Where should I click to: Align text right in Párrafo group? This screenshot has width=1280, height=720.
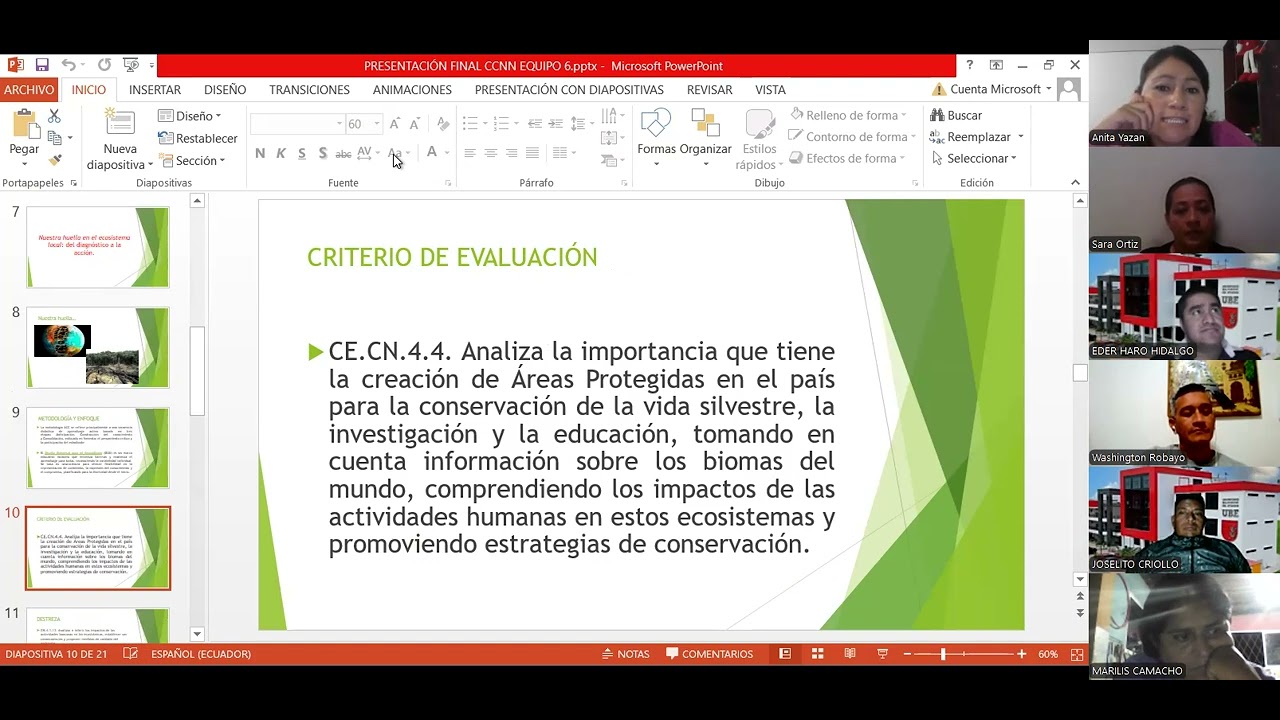point(511,153)
